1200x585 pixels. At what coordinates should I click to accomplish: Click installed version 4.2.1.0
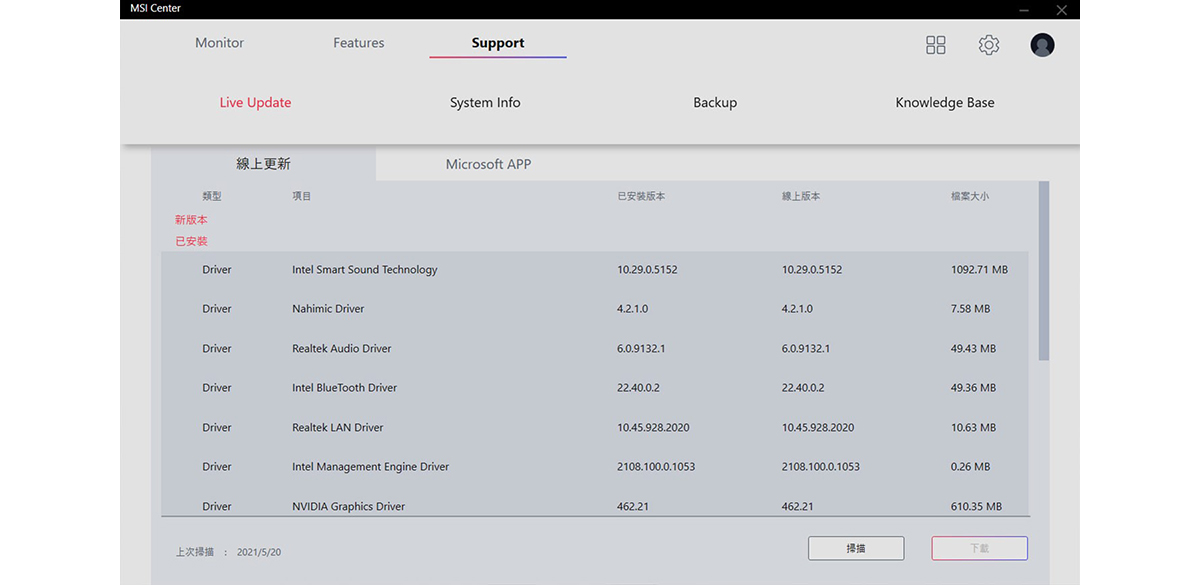(x=632, y=309)
